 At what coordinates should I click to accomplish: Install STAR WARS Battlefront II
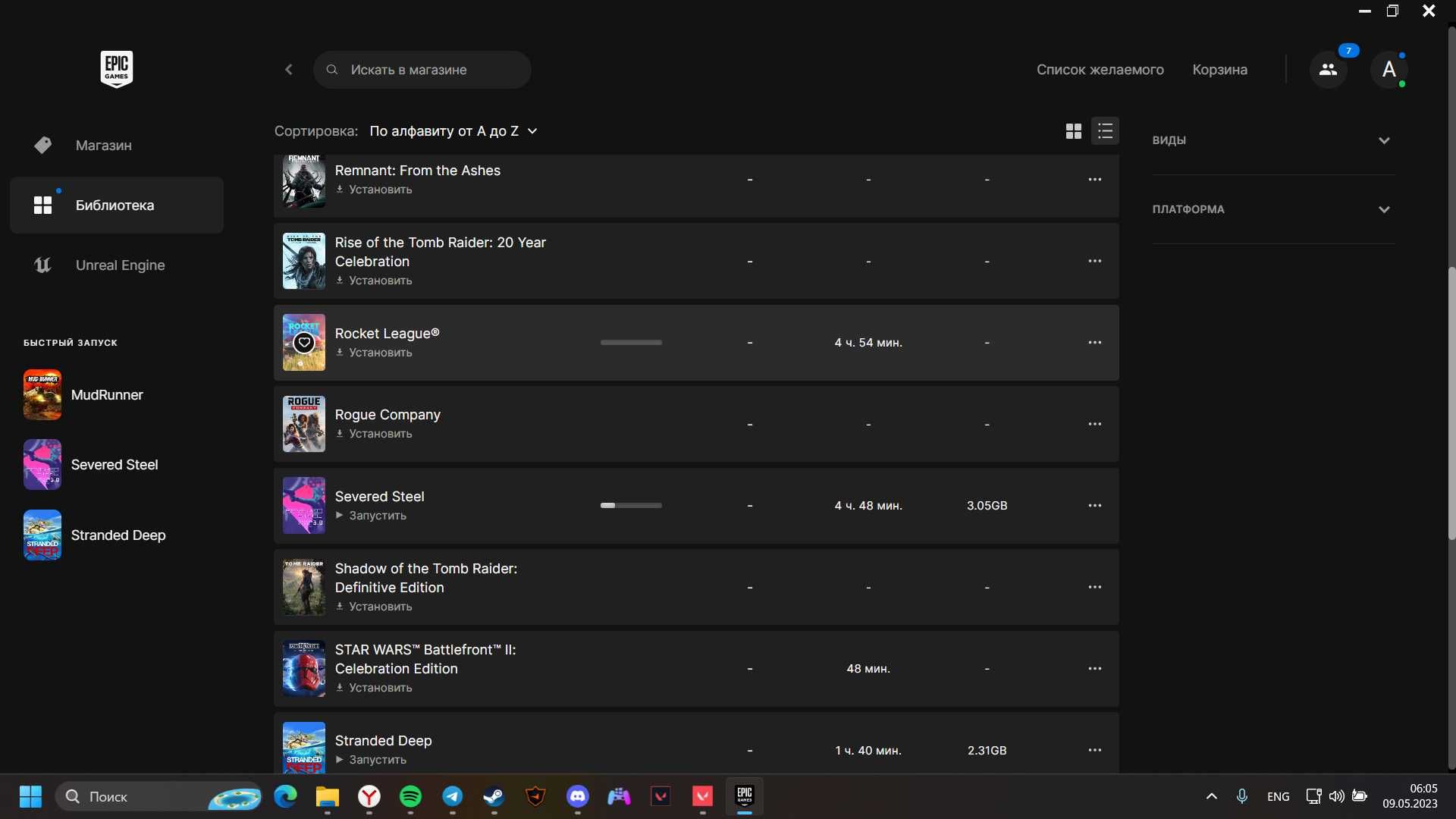pyautogui.click(x=374, y=688)
